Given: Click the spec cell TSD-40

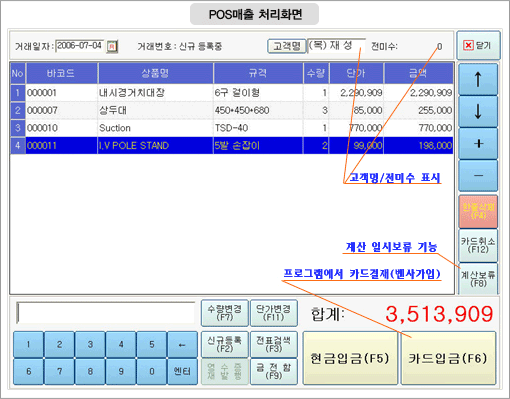Looking at the screenshot, I should pyautogui.click(x=258, y=128).
